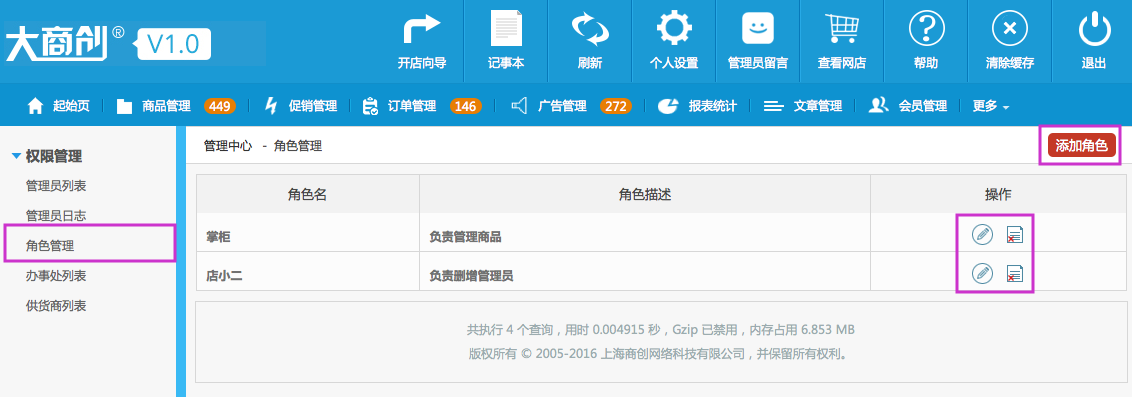The width and height of the screenshot is (1132, 397).
Task: Open 会员管理 menu
Action: click(x=907, y=106)
